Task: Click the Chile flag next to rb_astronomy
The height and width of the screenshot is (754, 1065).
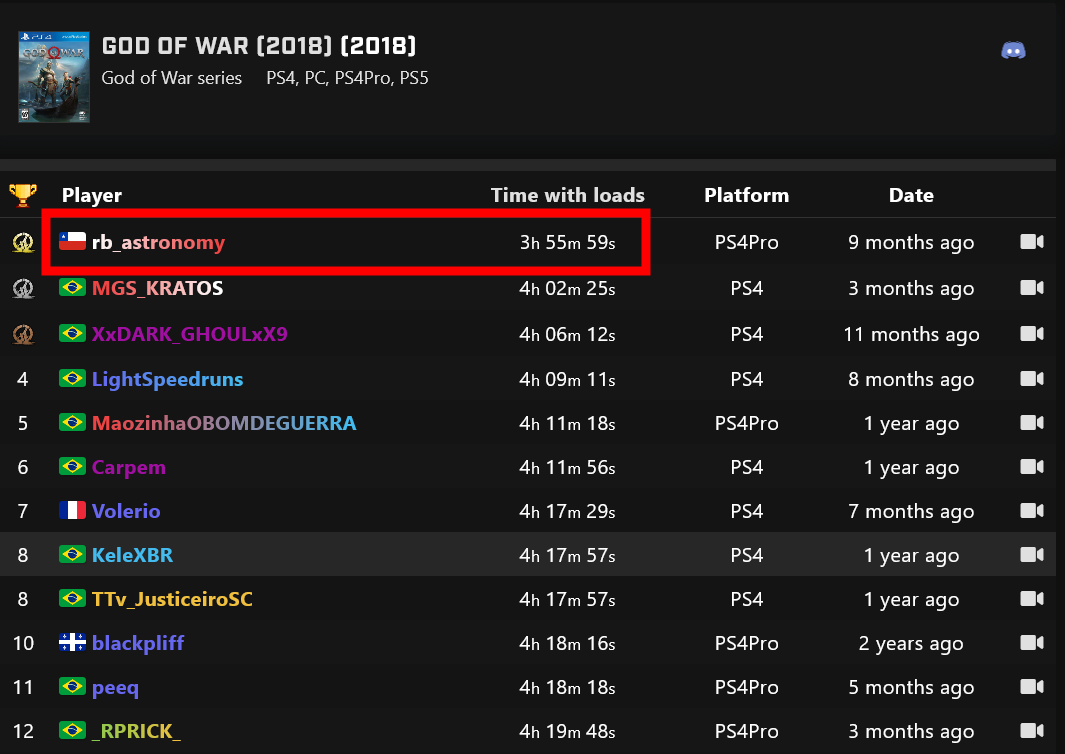Action: pos(72,242)
